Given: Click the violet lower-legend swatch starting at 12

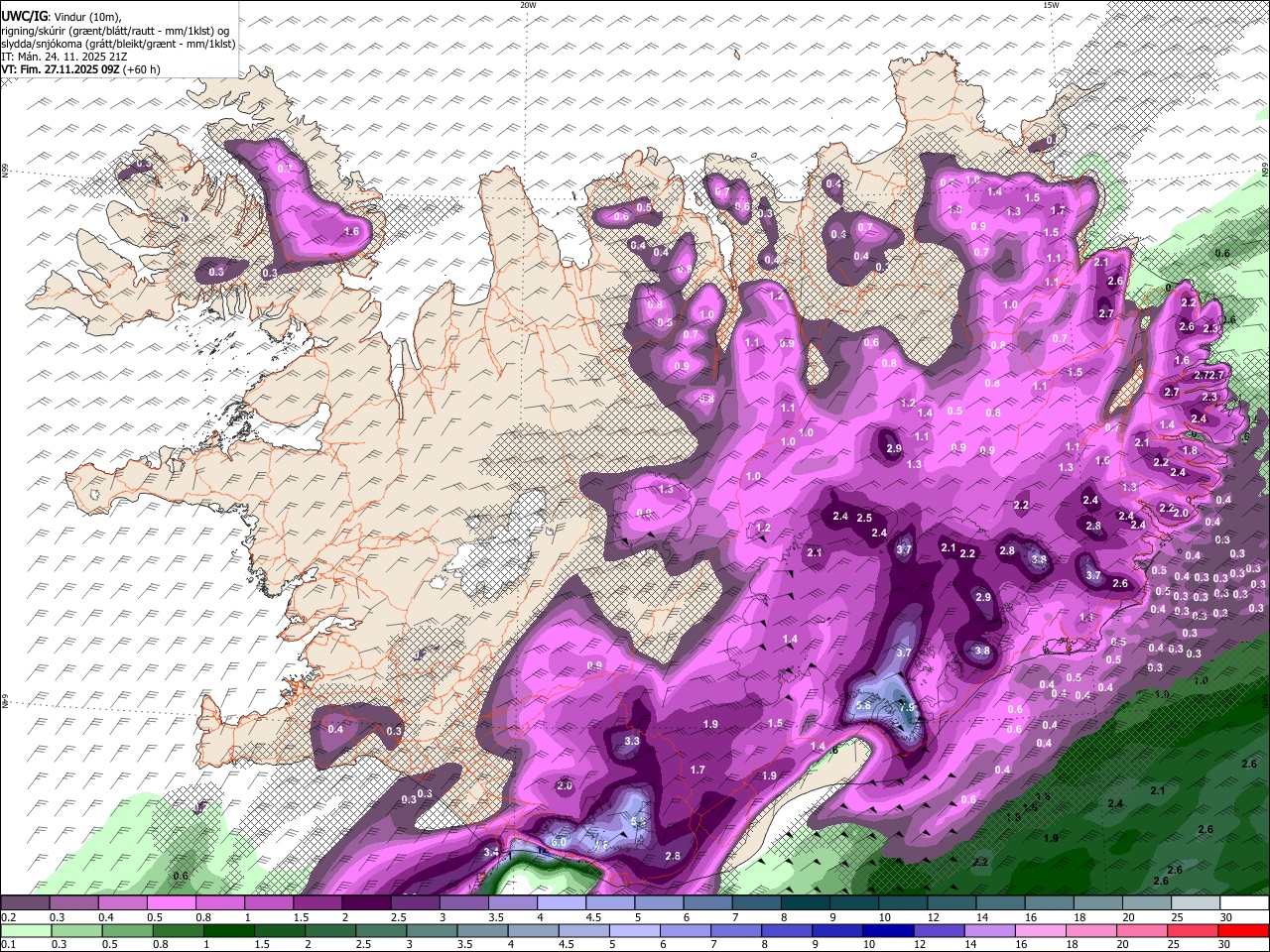Looking at the screenshot, I should coord(940,931).
